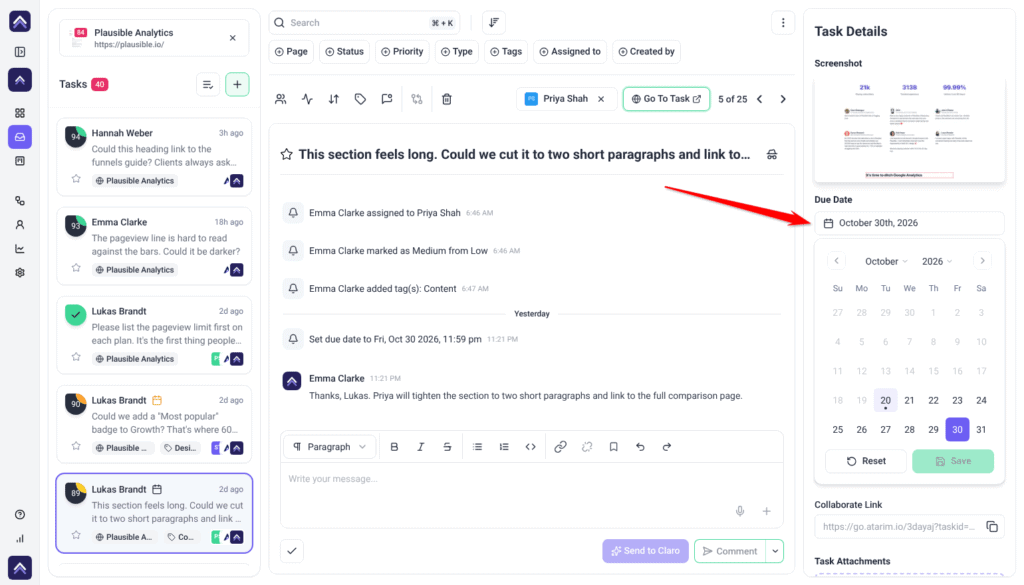Screen dimensions: 1024x585
Task: Add Status filter
Action: 345,52
